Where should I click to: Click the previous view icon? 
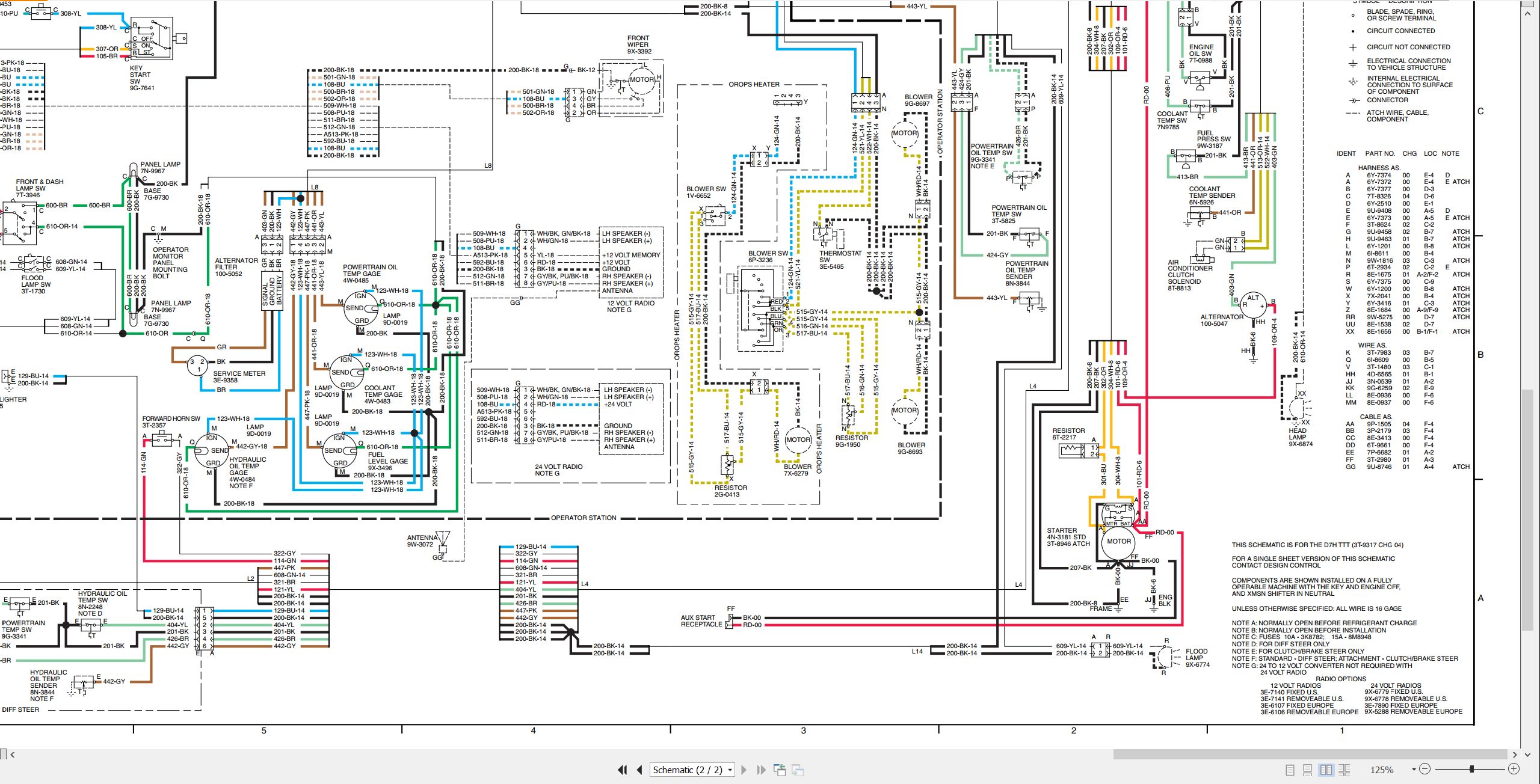click(780, 770)
